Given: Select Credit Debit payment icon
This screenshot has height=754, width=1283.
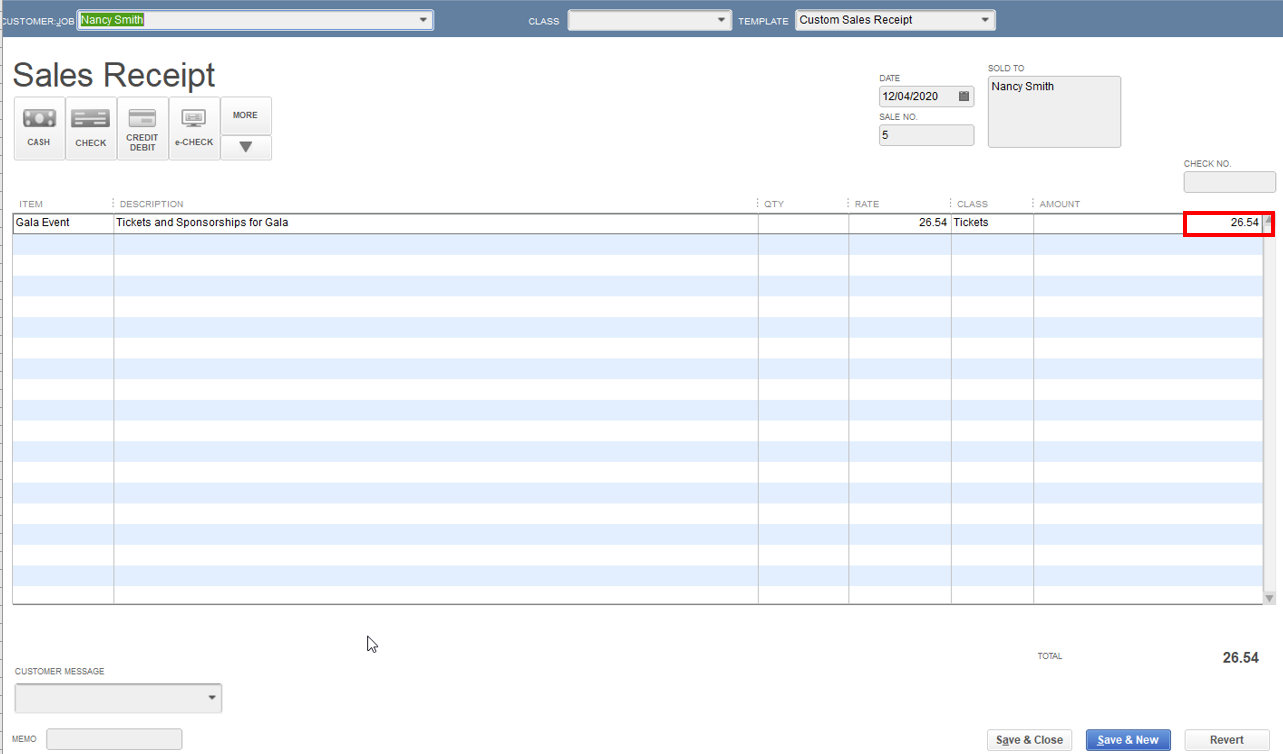Looking at the screenshot, I should coord(142,128).
